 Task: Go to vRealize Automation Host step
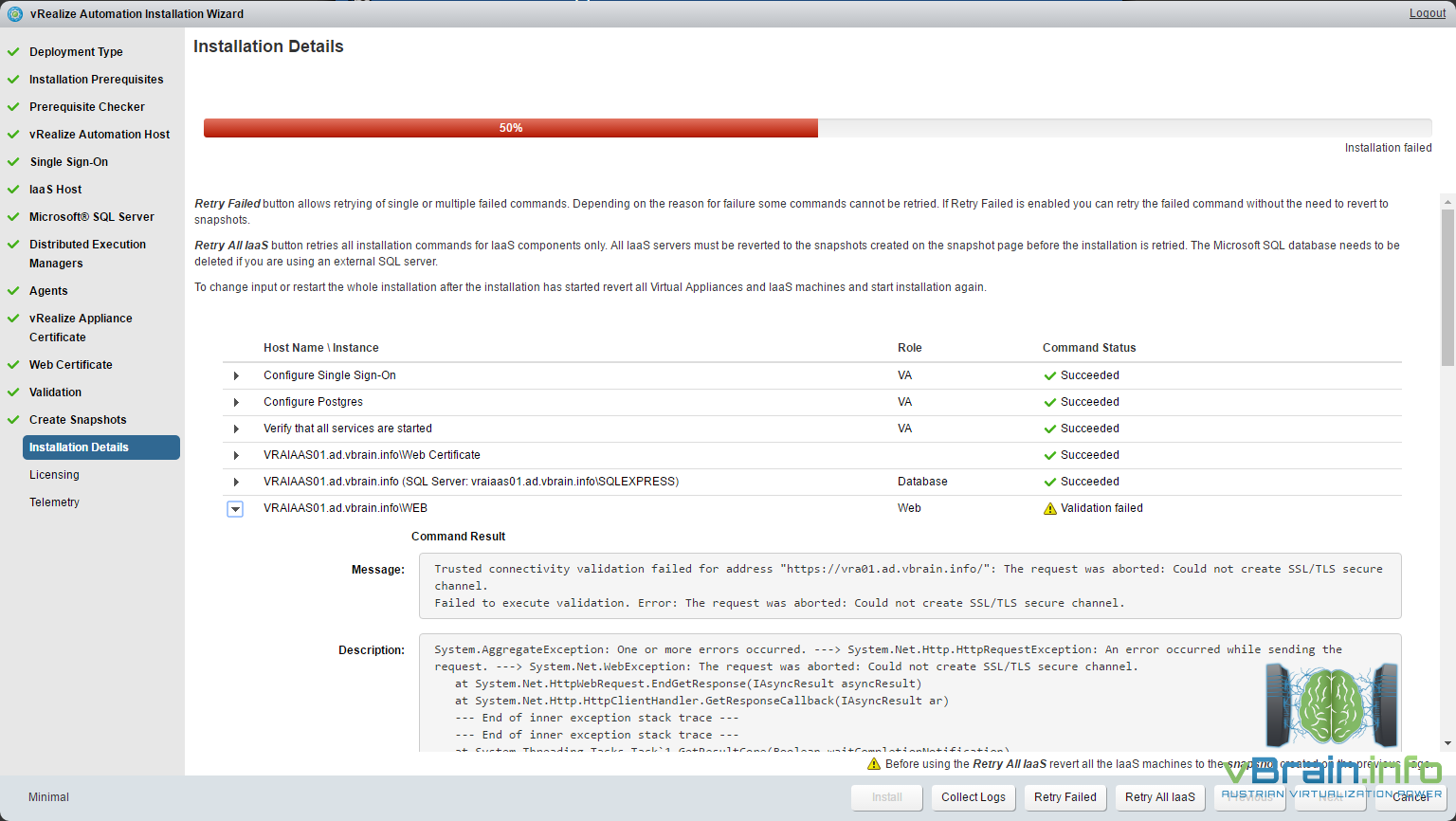[100, 135]
